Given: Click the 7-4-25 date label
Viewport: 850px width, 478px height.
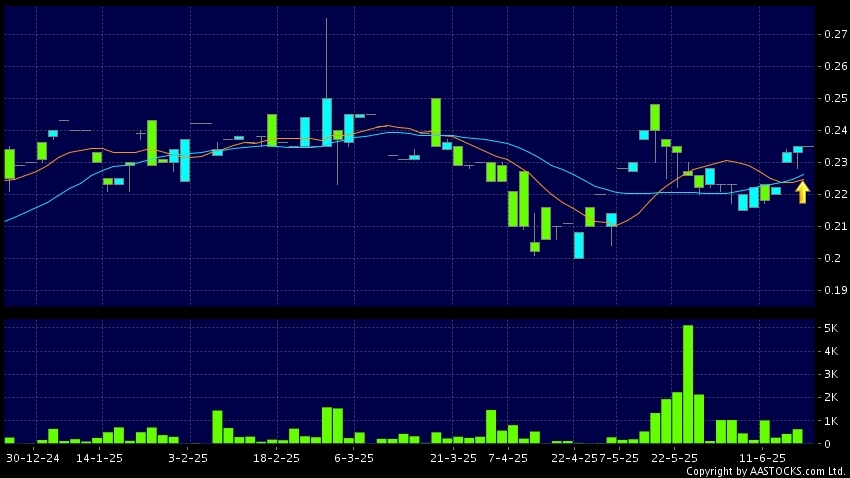Looking at the screenshot, I should pos(508,458).
